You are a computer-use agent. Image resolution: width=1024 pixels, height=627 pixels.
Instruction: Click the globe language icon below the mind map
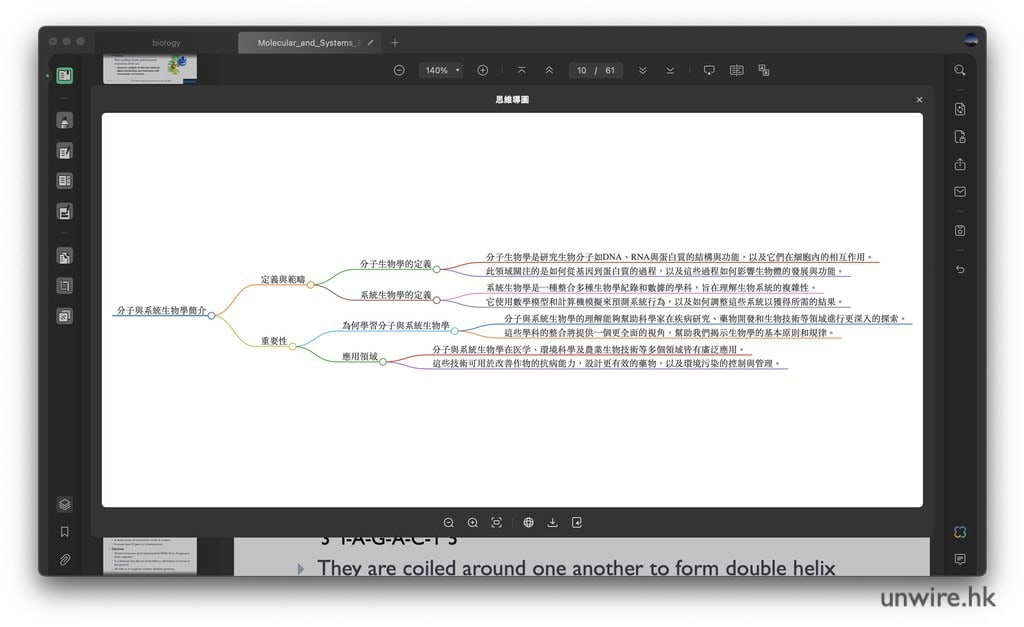click(x=528, y=522)
